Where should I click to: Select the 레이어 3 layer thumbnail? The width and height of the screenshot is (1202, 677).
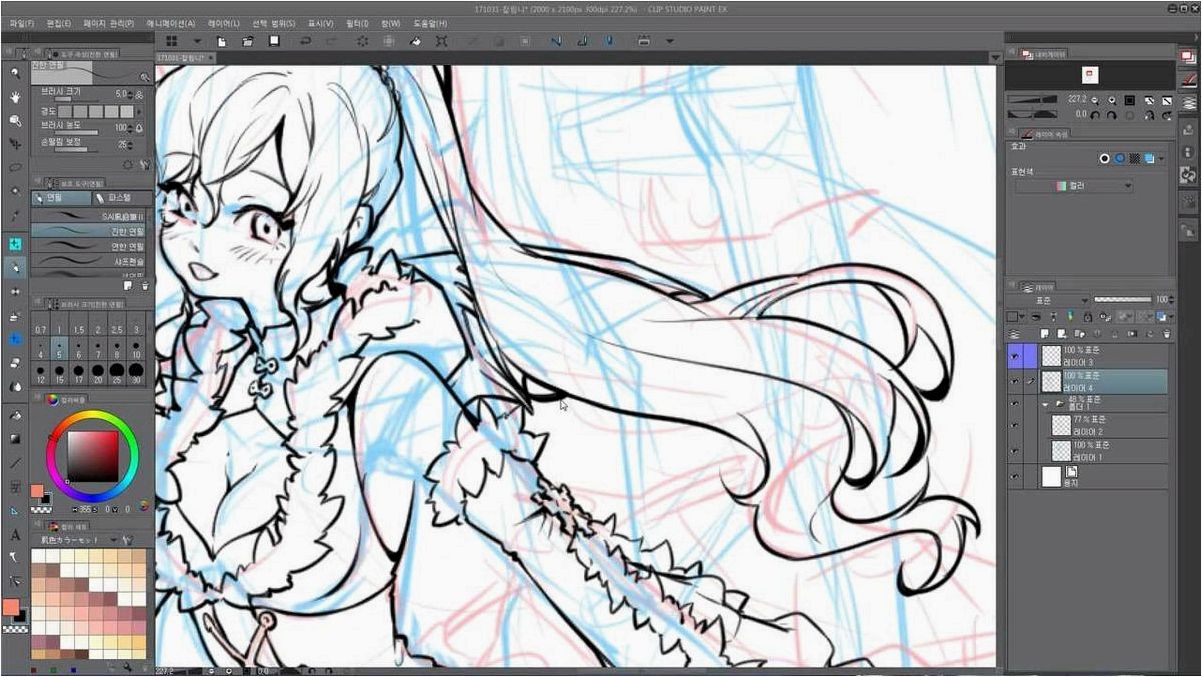click(x=1050, y=356)
